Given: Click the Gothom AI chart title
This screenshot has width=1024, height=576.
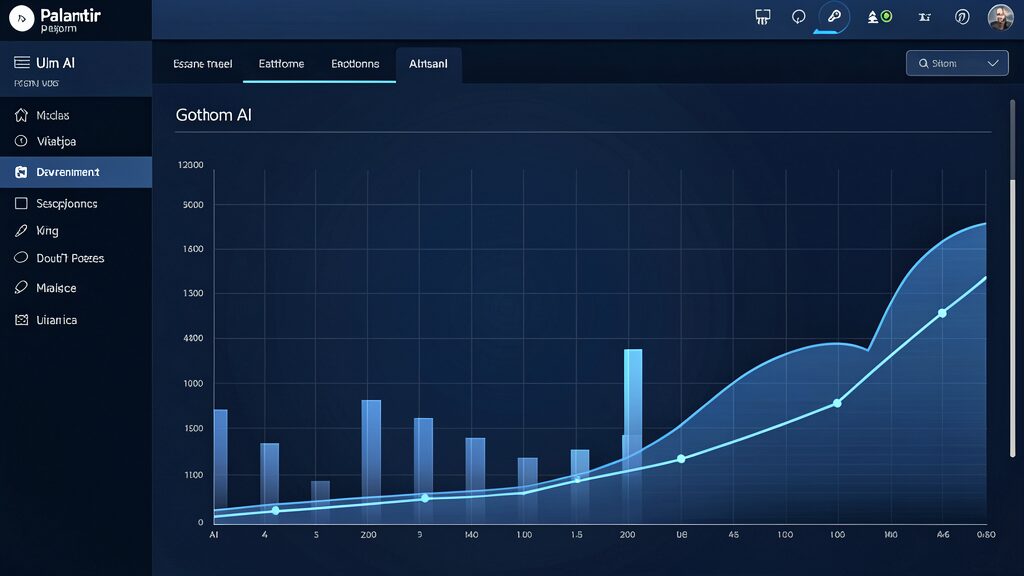Looking at the screenshot, I should point(214,115).
